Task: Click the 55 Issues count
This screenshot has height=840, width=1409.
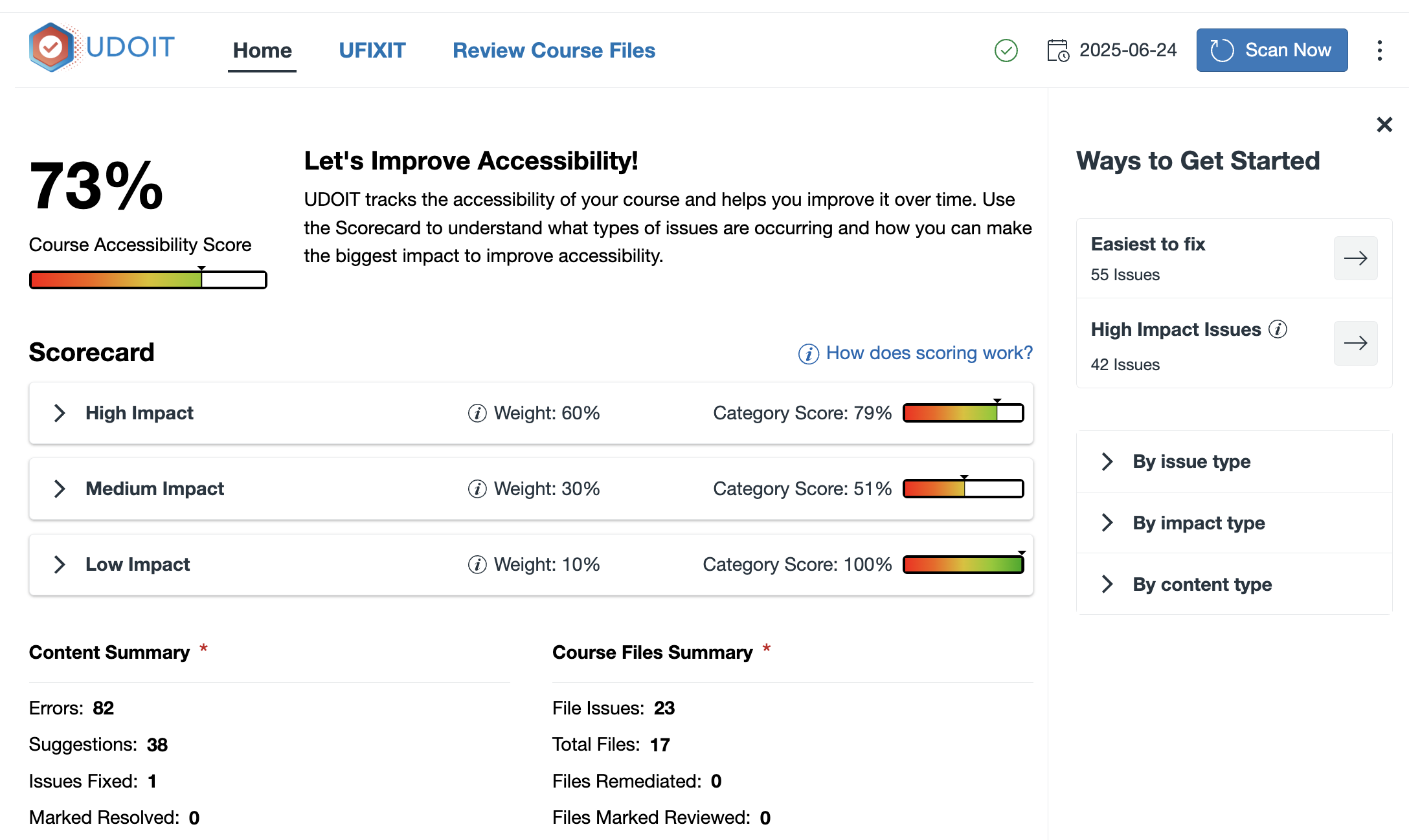Action: coord(1125,274)
